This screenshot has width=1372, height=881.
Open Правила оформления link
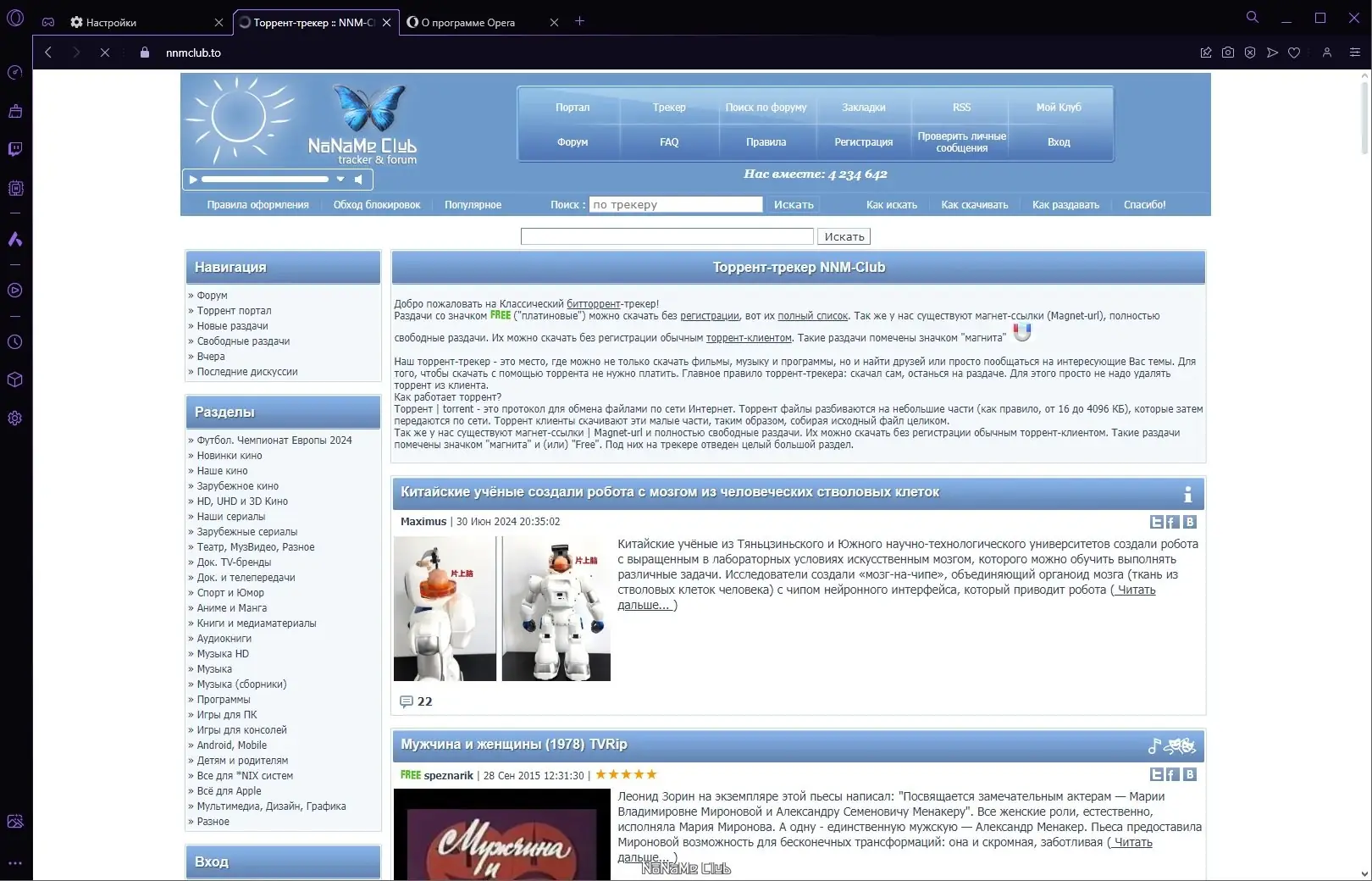pyautogui.click(x=257, y=205)
